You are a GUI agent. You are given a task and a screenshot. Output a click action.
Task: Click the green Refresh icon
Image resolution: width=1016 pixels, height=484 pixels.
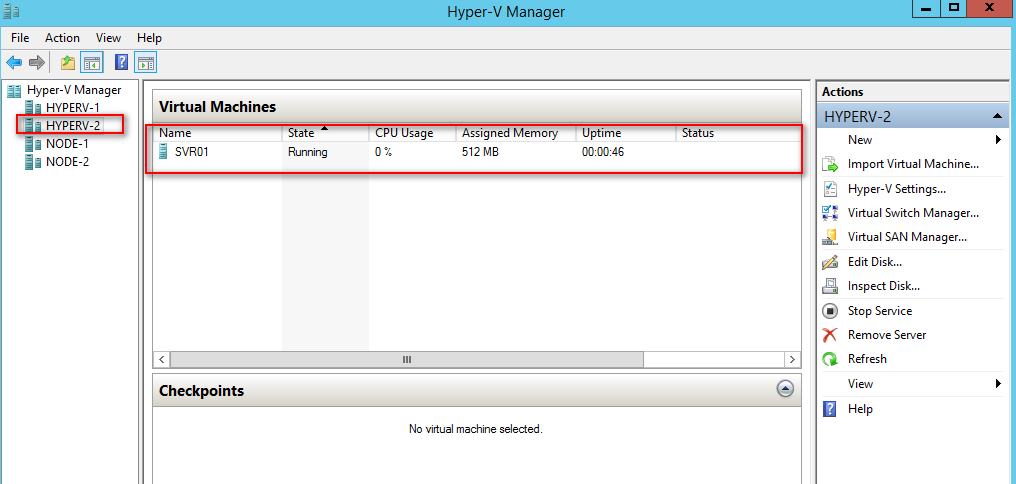pos(830,359)
